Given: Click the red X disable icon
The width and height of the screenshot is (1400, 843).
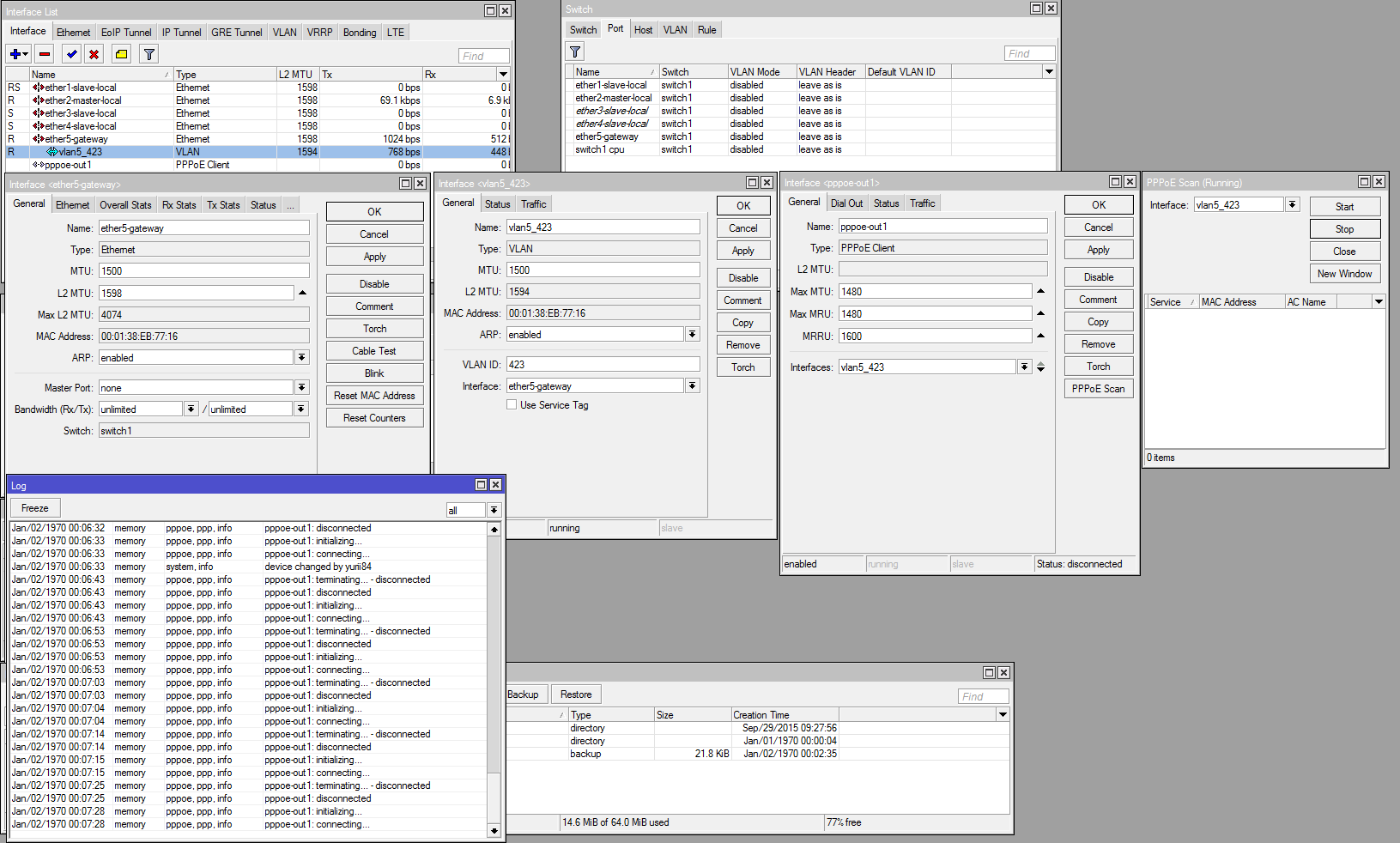Looking at the screenshot, I should [x=94, y=54].
